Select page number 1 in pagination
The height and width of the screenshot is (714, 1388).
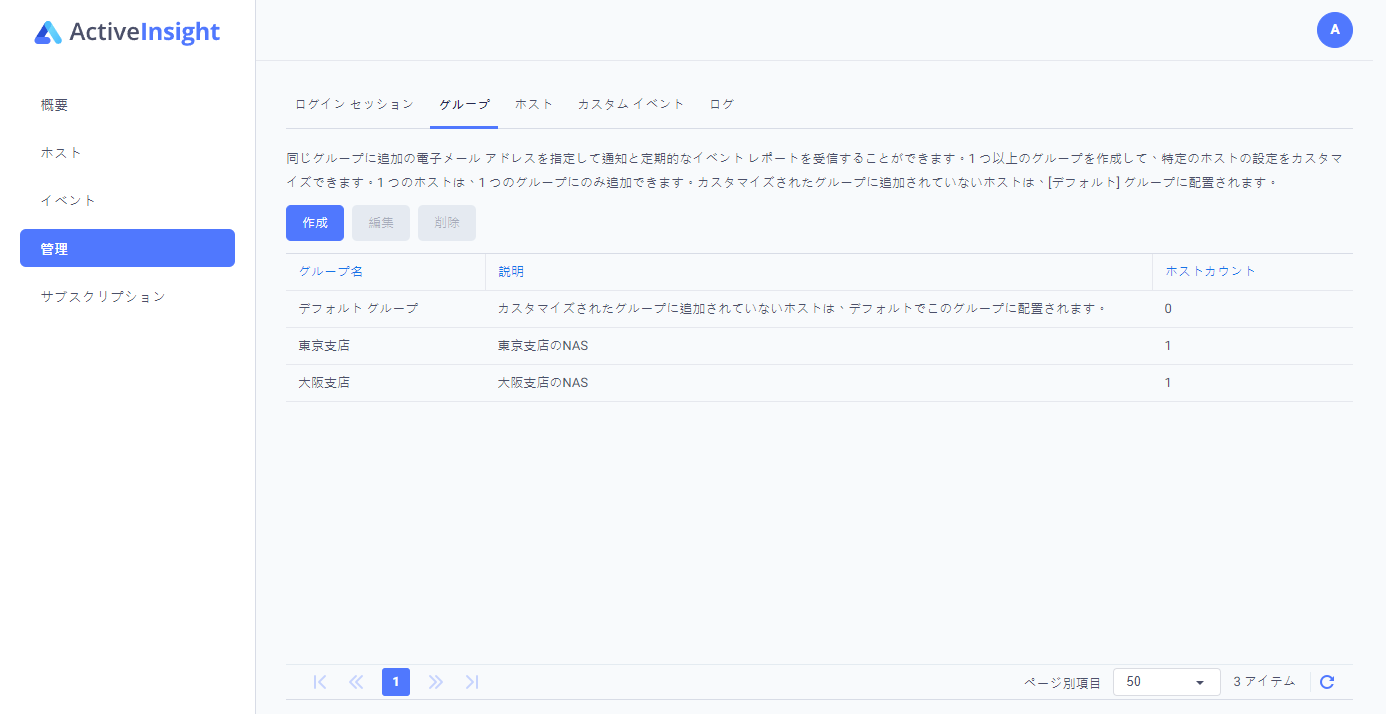click(x=396, y=682)
